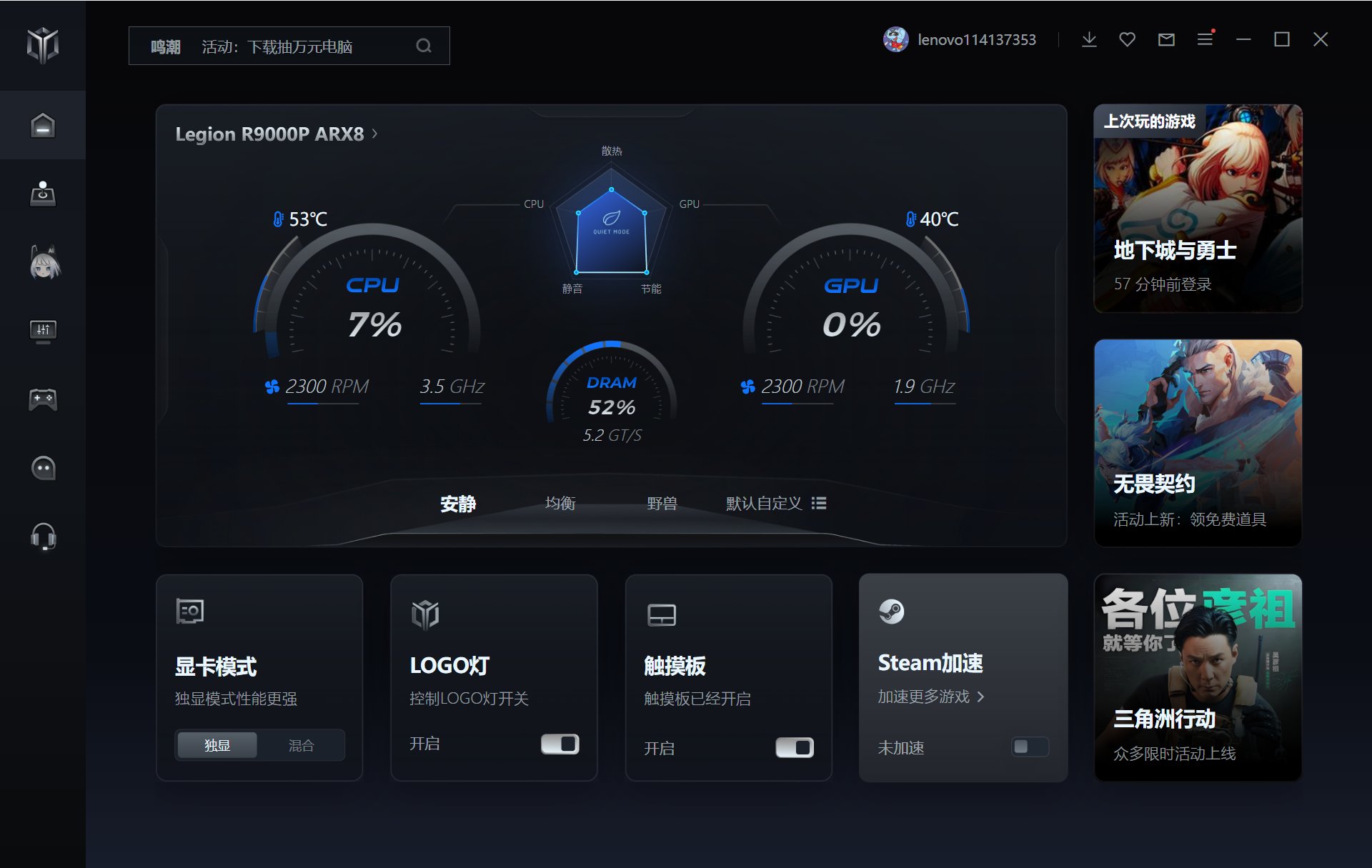Image resolution: width=1372 pixels, height=868 pixels.
Task: Click the search magnifier icon
Action: 424,46
